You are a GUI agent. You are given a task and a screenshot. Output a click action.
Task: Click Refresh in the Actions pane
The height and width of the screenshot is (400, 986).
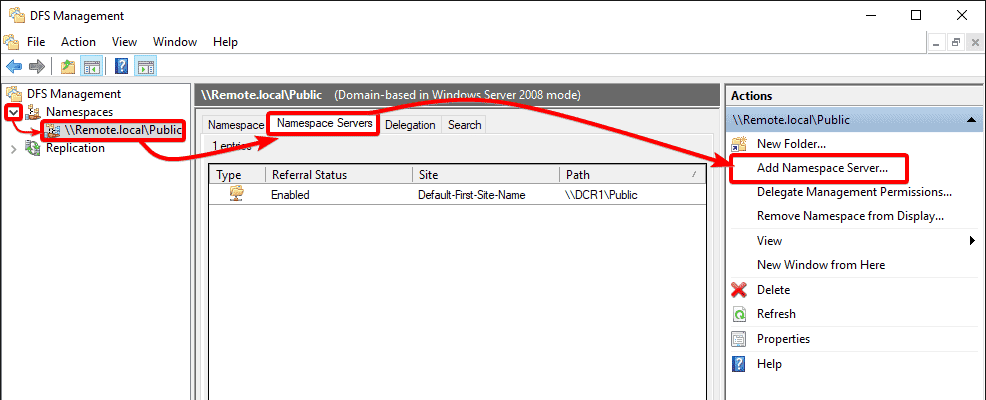(776, 314)
